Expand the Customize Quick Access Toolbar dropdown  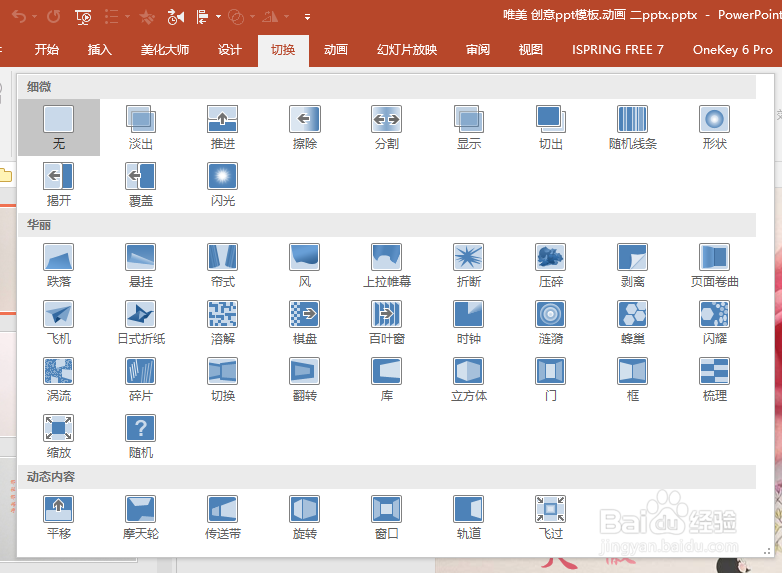[x=307, y=17]
